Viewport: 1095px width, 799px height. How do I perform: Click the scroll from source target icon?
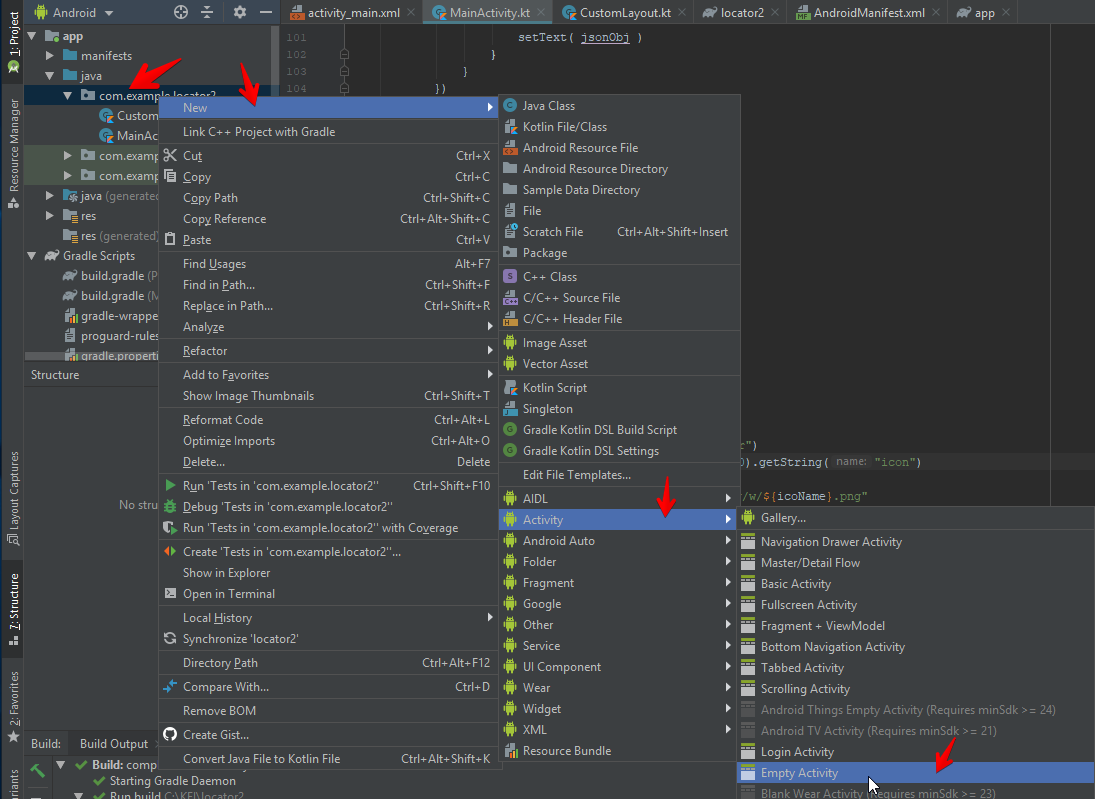(x=181, y=12)
